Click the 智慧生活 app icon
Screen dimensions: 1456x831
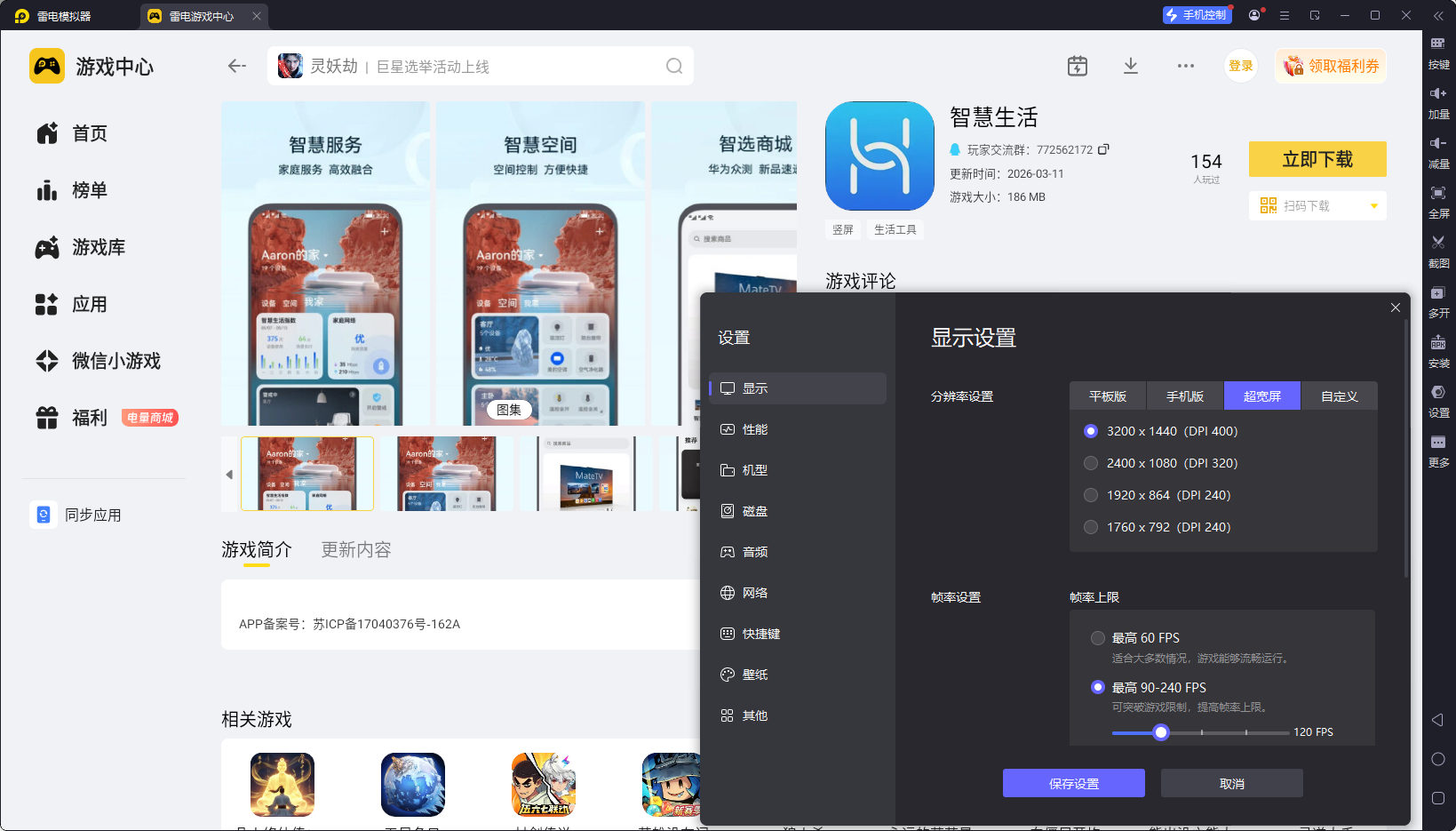879,156
